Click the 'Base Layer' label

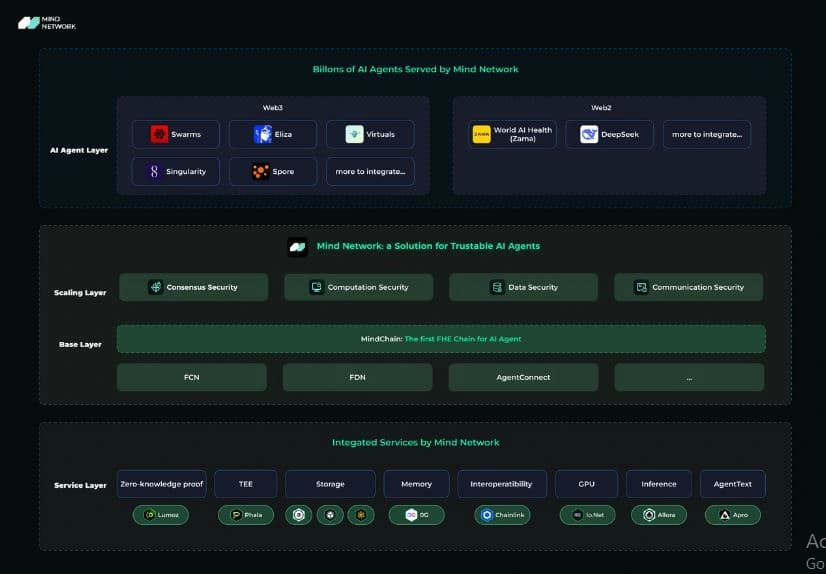(80, 344)
